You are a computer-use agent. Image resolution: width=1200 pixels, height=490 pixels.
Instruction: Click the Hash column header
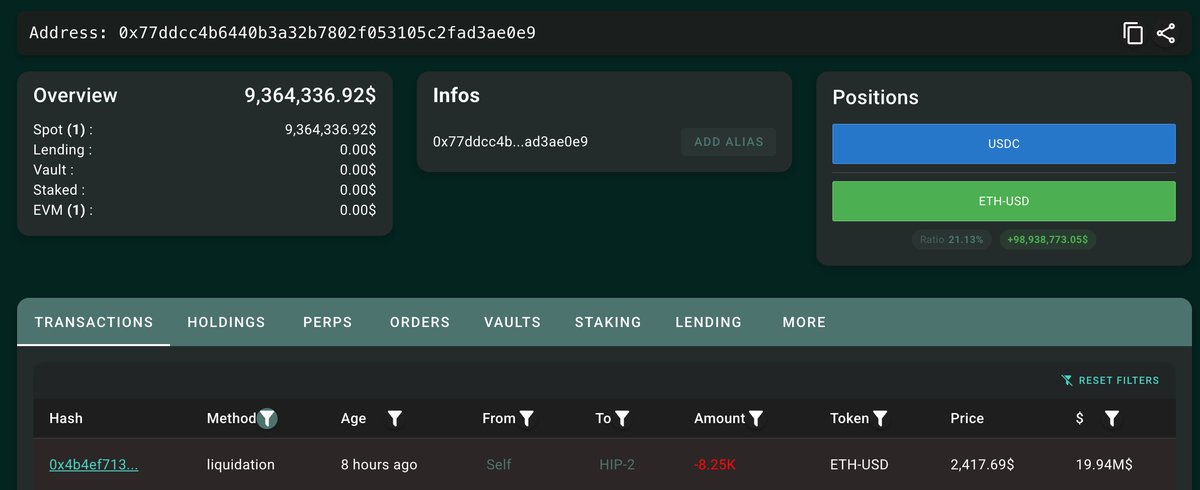(66, 419)
